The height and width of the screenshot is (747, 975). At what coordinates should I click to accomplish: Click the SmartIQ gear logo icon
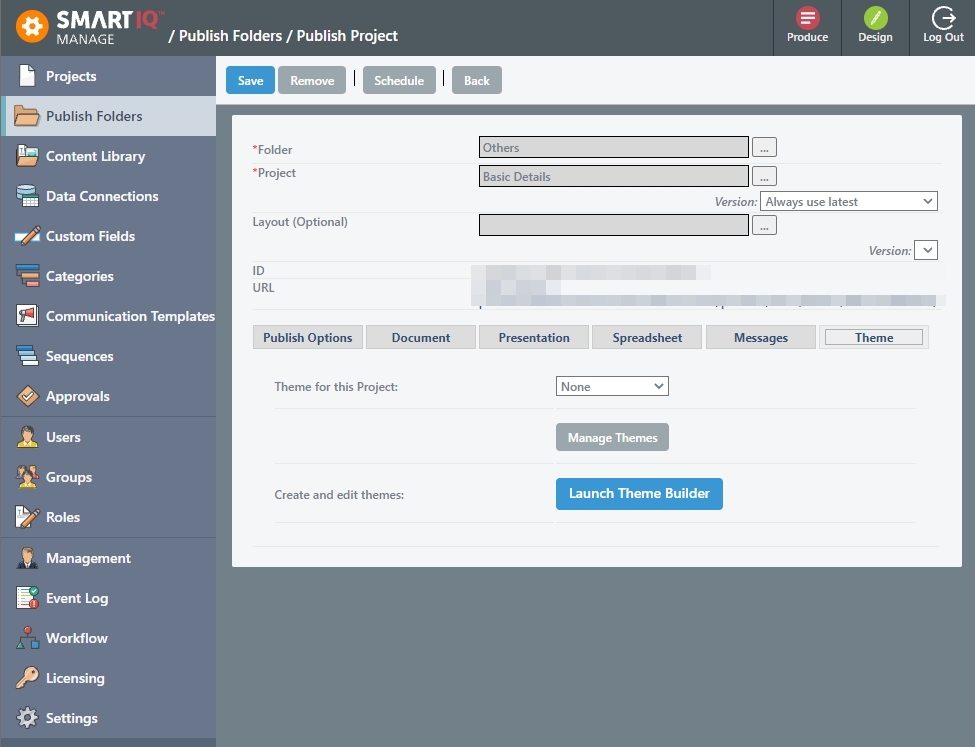[x=32, y=27]
